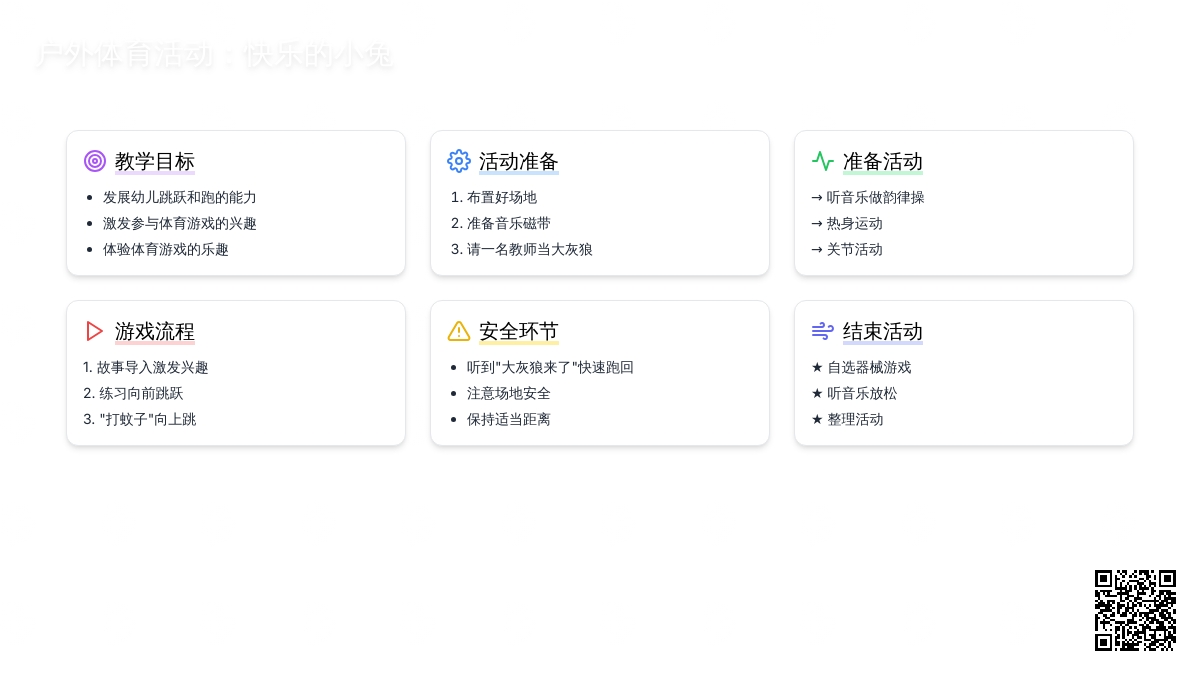Click the bullet 保持适当距离
This screenshot has height=675, width=1200.
point(509,420)
